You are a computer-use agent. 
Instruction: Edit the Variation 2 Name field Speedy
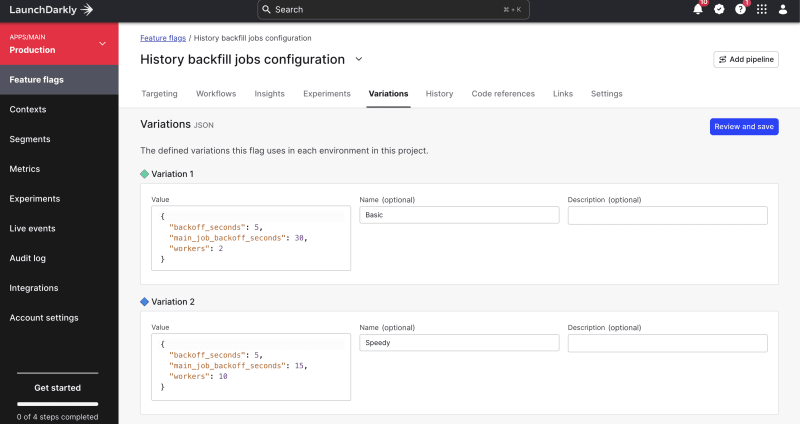[x=459, y=342]
